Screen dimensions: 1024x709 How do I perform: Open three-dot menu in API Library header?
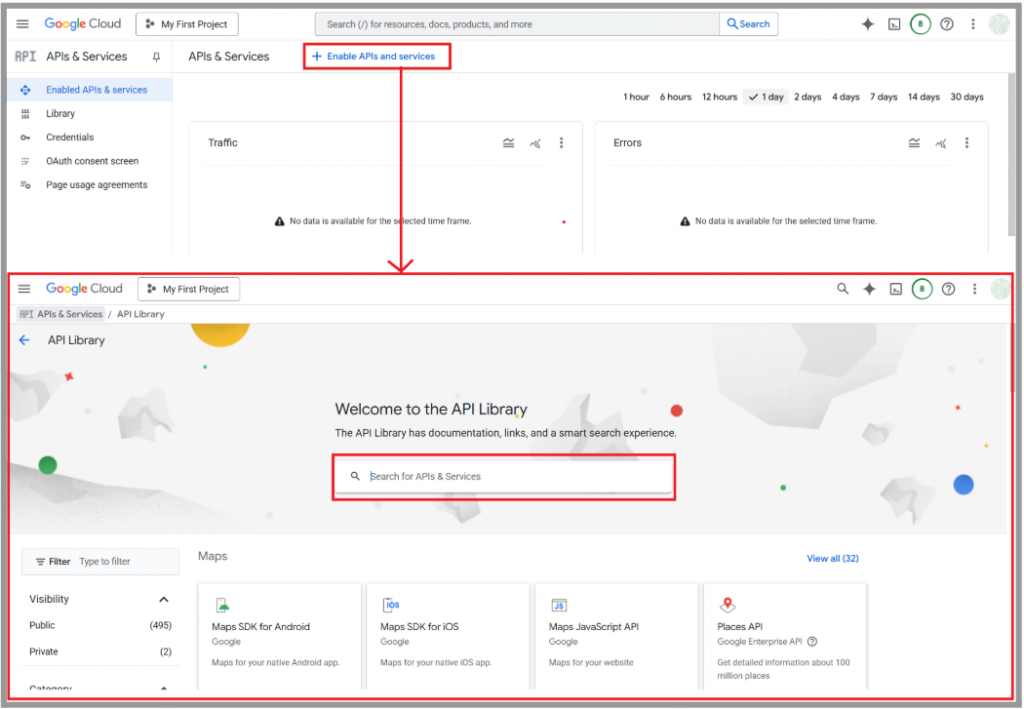click(974, 289)
